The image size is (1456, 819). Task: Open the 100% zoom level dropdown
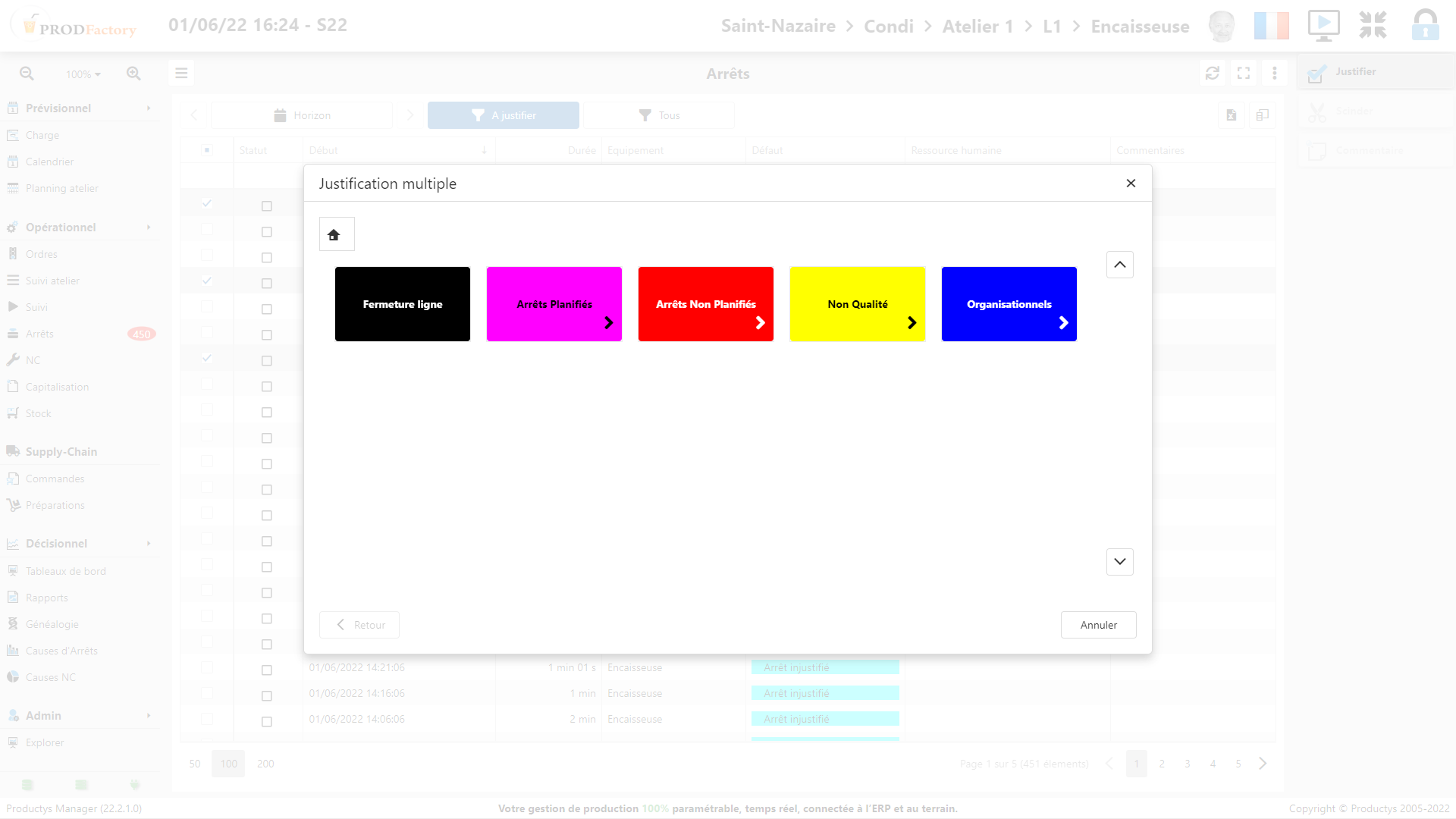pos(83,74)
